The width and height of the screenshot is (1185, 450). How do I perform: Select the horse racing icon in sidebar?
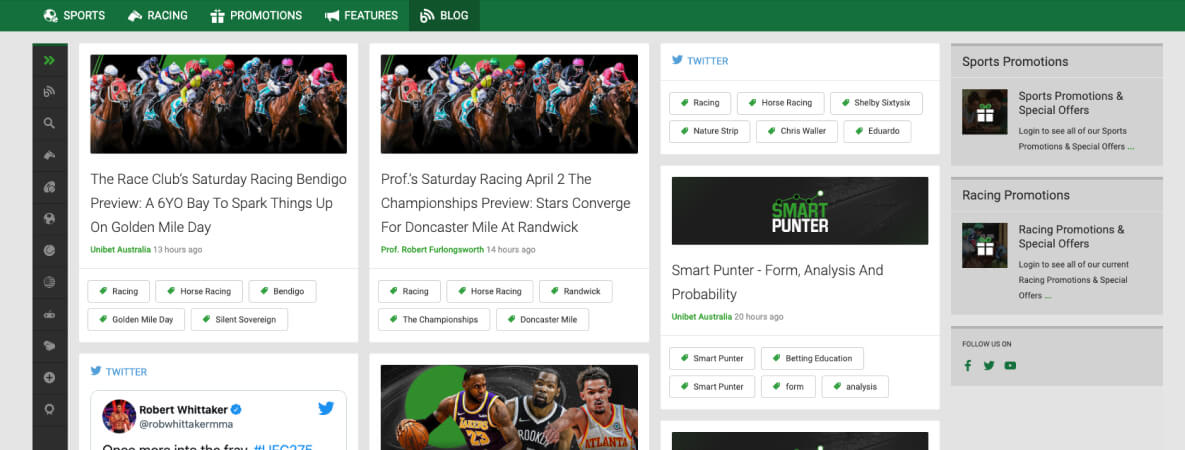pos(50,155)
